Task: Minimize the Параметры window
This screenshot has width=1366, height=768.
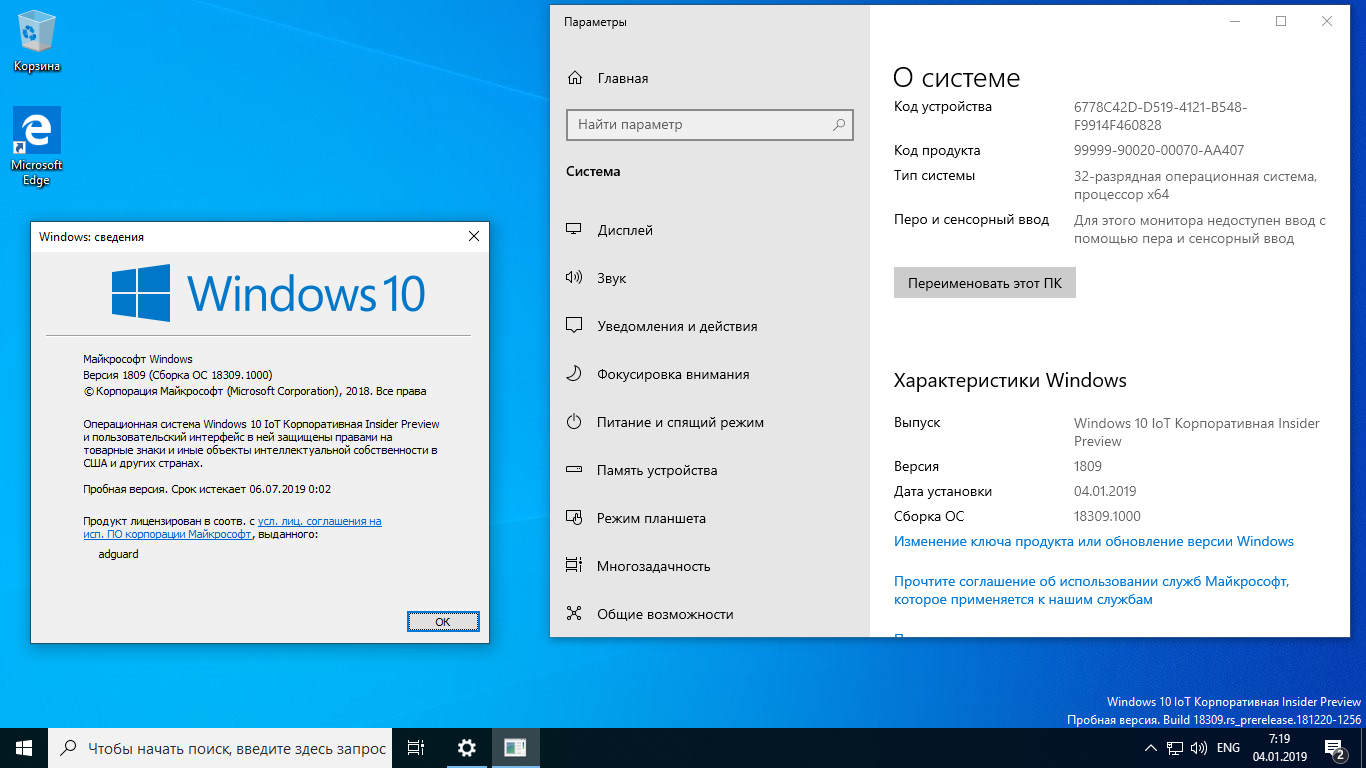Action: point(1235,22)
